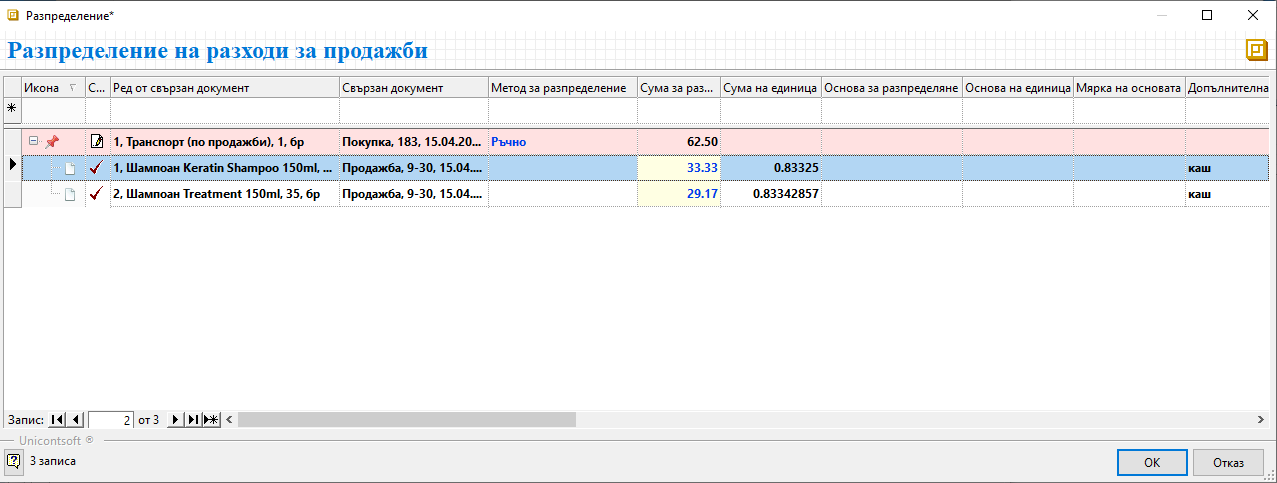This screenshot has height=483, width=1277.
Task: Click the record number input field
Action: pos(111,420)
